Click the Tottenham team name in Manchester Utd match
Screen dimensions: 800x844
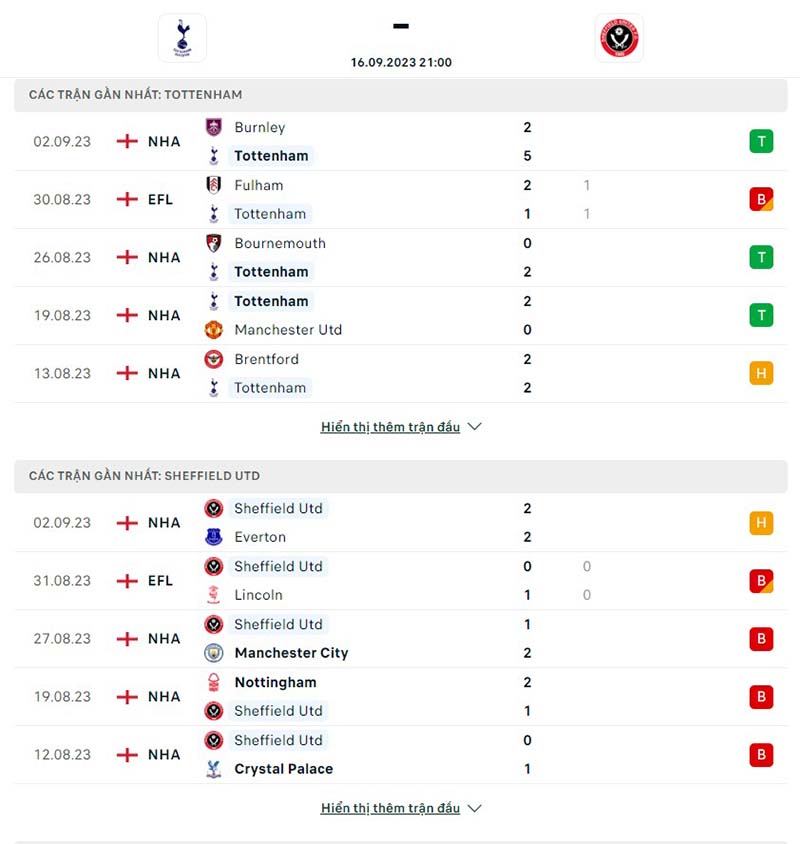click(270, 301)
